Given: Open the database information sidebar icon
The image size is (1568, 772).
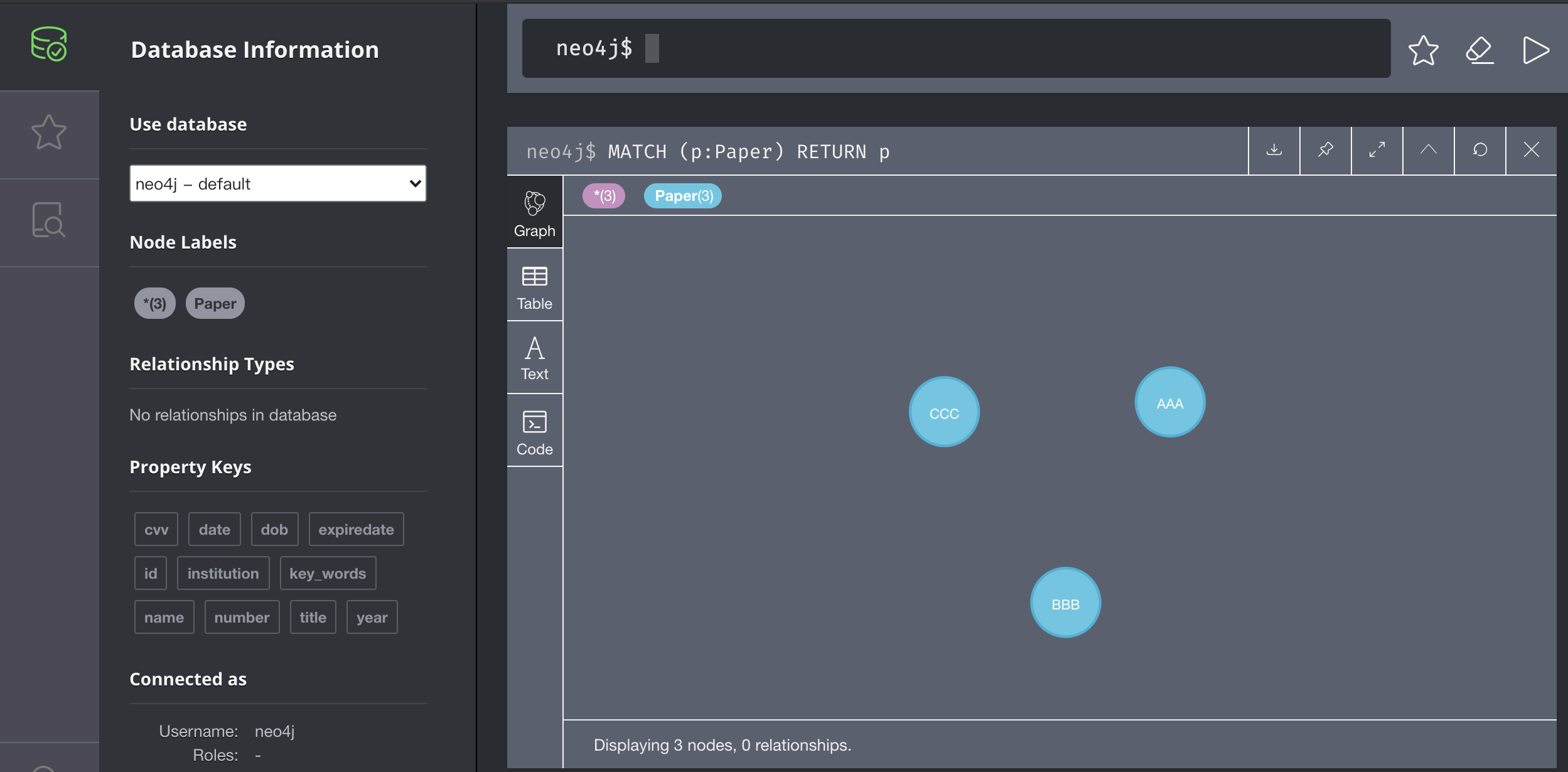Looking at the screenshot, I should pyautogui.click(x=49, y=44).
